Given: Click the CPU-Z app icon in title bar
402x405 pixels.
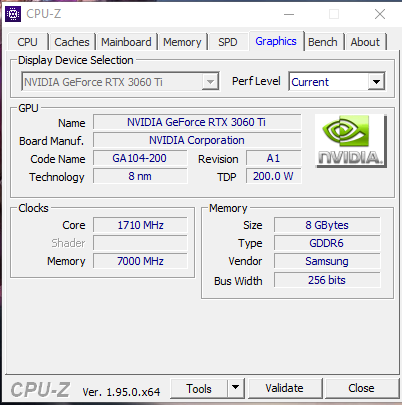Looking at the screenshot, I should (x=13, y=14).
